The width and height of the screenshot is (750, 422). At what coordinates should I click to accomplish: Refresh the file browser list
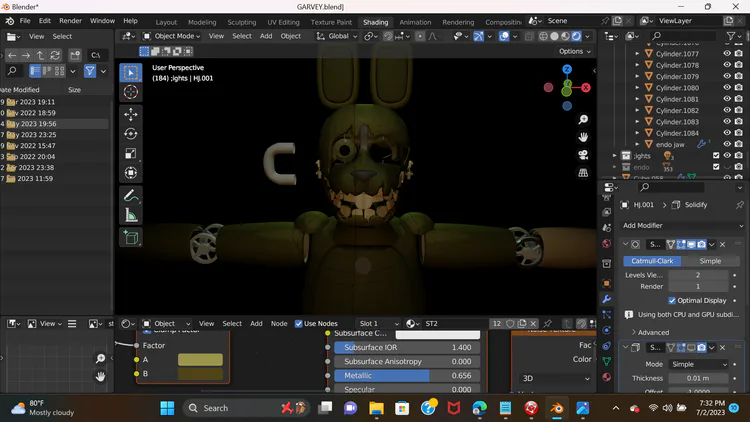tap(55, 56)
